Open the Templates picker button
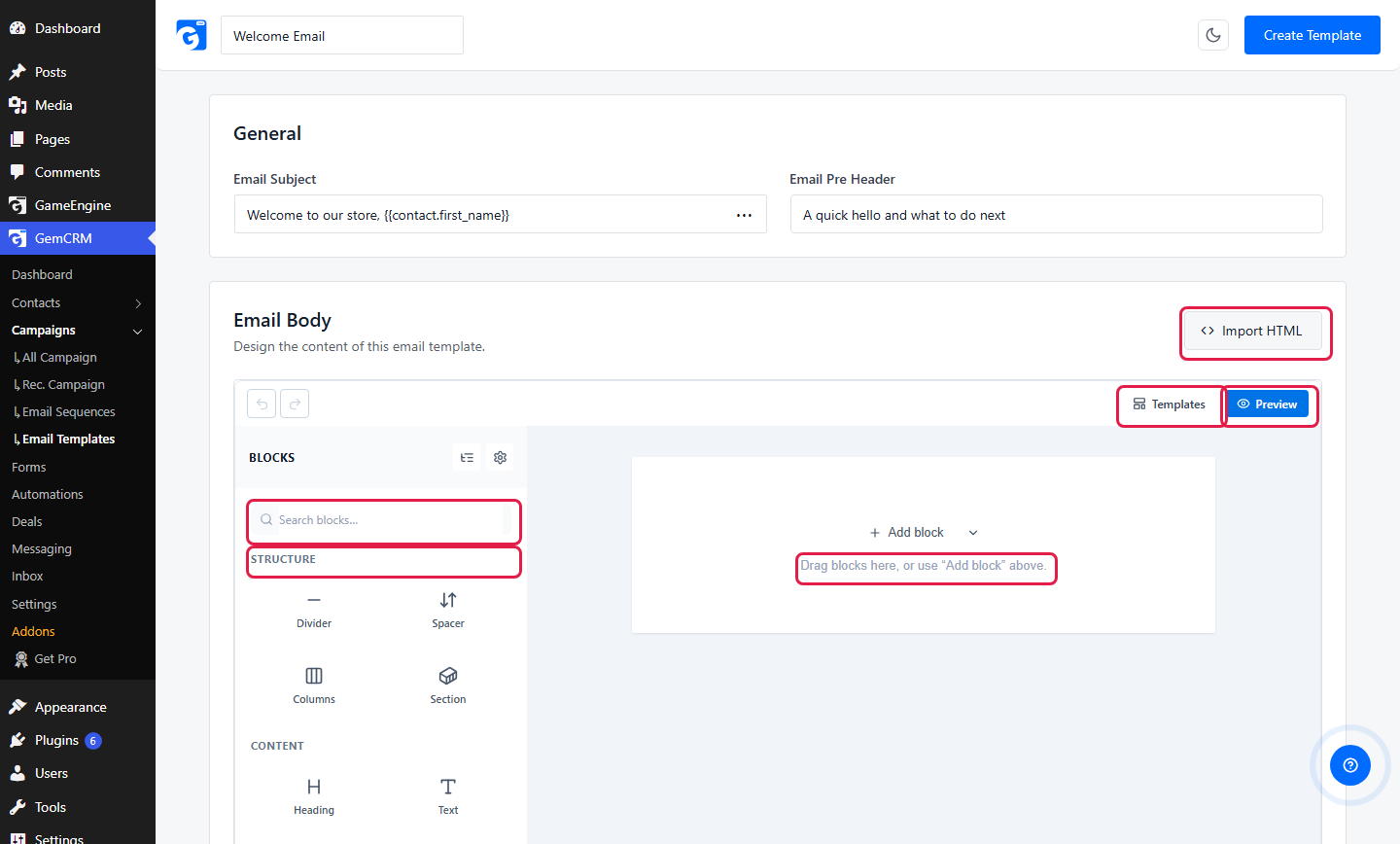 point(1170,404)
